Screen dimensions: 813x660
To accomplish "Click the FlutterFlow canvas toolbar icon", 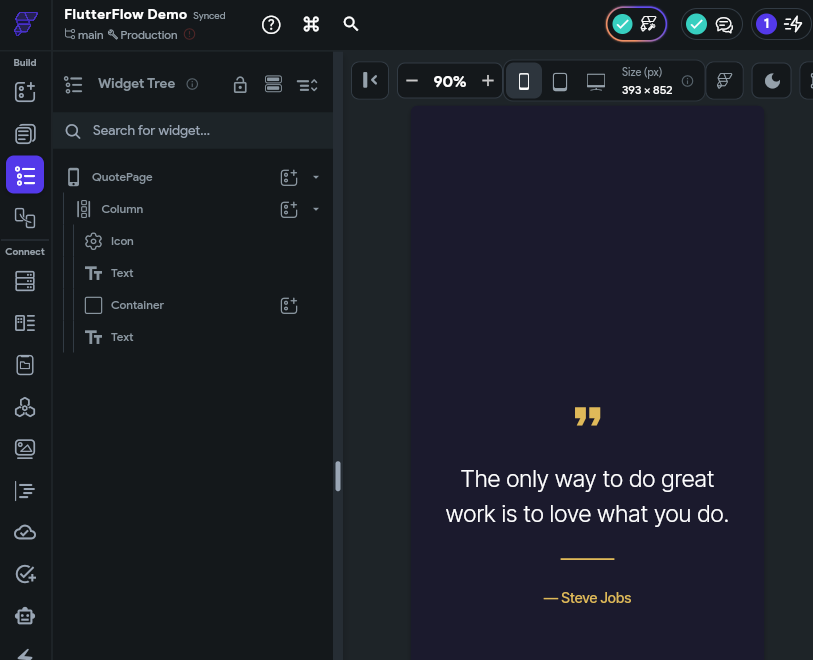I will (x=724, y=81).
